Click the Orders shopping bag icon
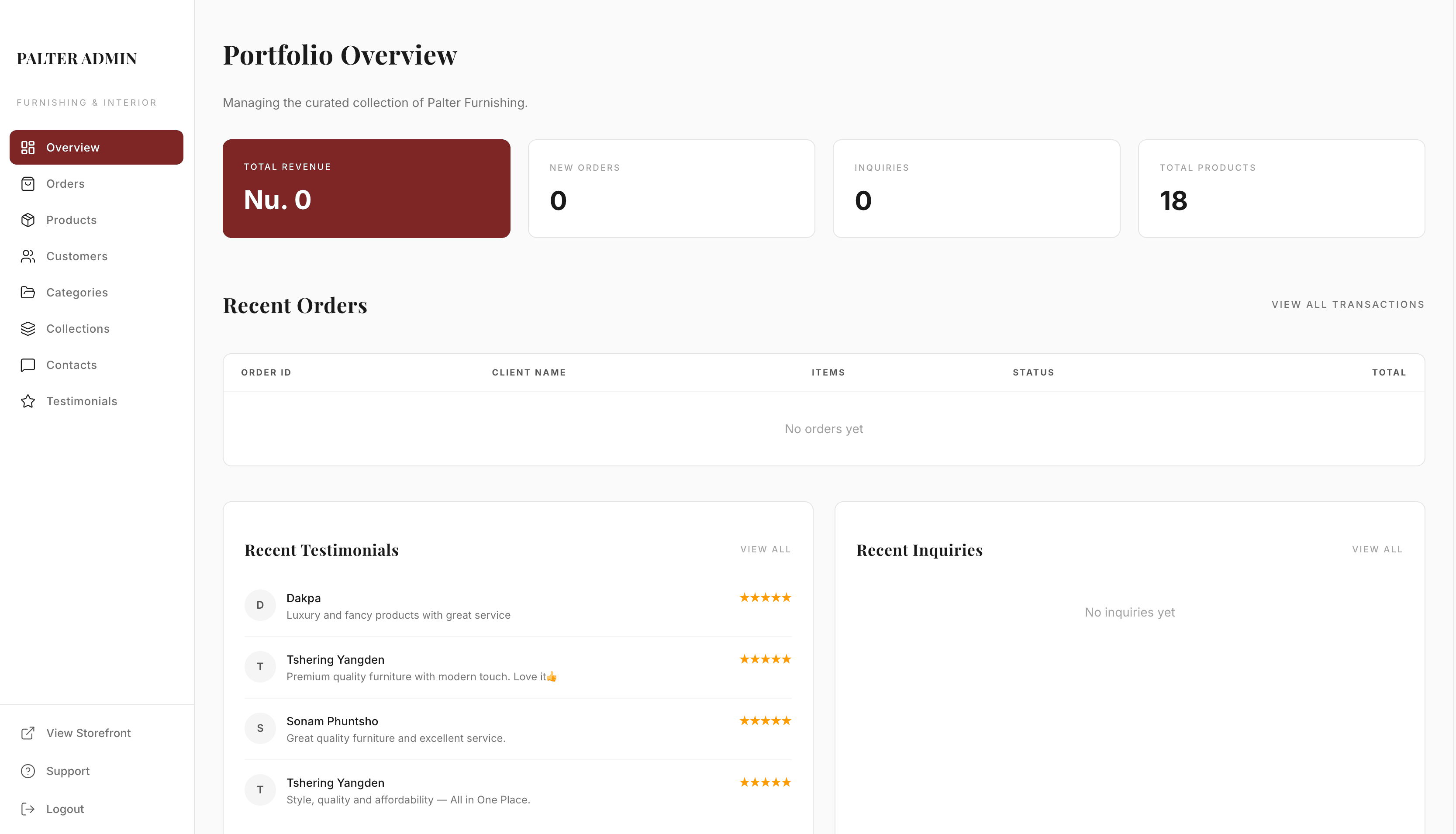Viewport: 1456px width, 834px height. (x=28, y=184)
